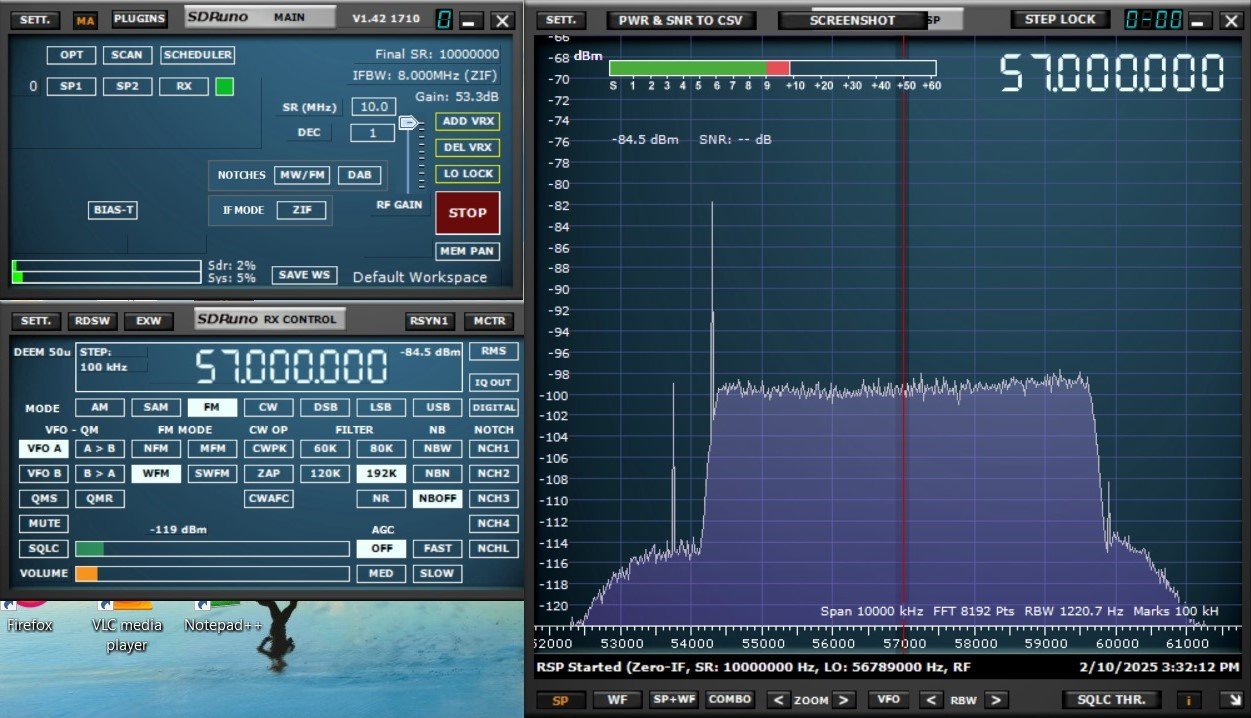Toggle the orange MA button in Main
1251x718 pixels.
[x=86, y=20]
